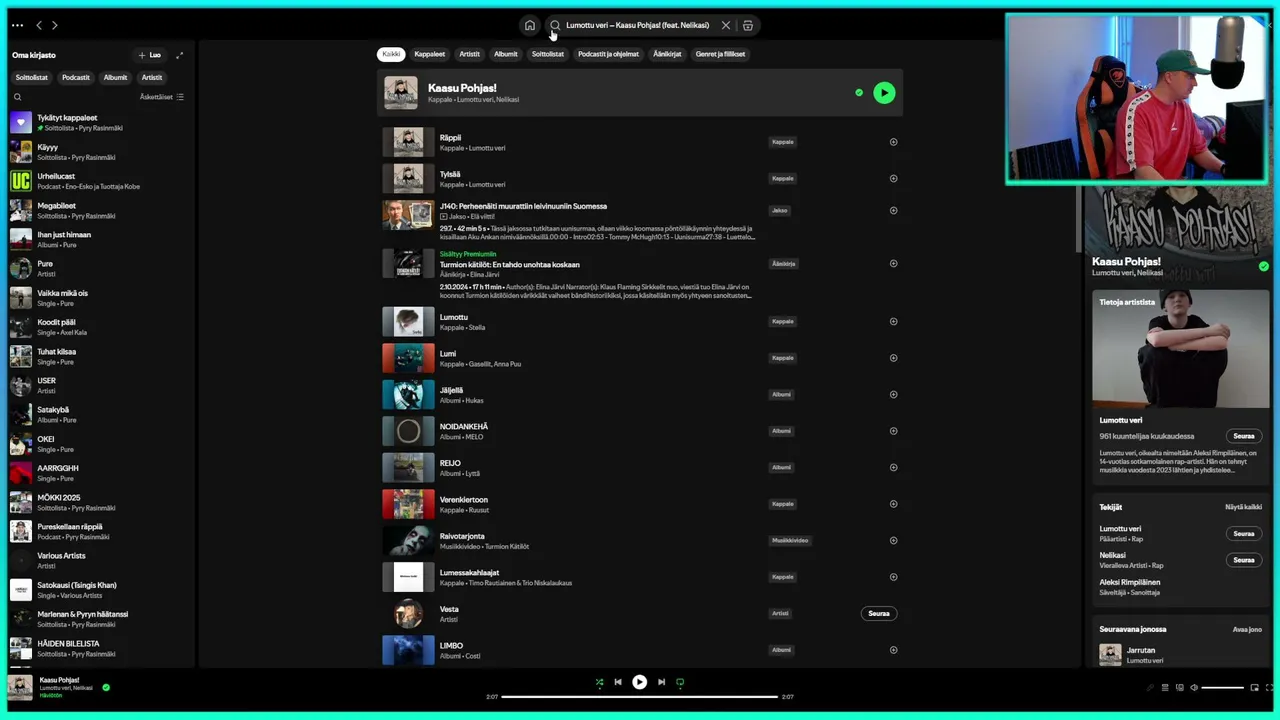
Task: Click Avaa jono to open queue
Action: click(1247, 629)
